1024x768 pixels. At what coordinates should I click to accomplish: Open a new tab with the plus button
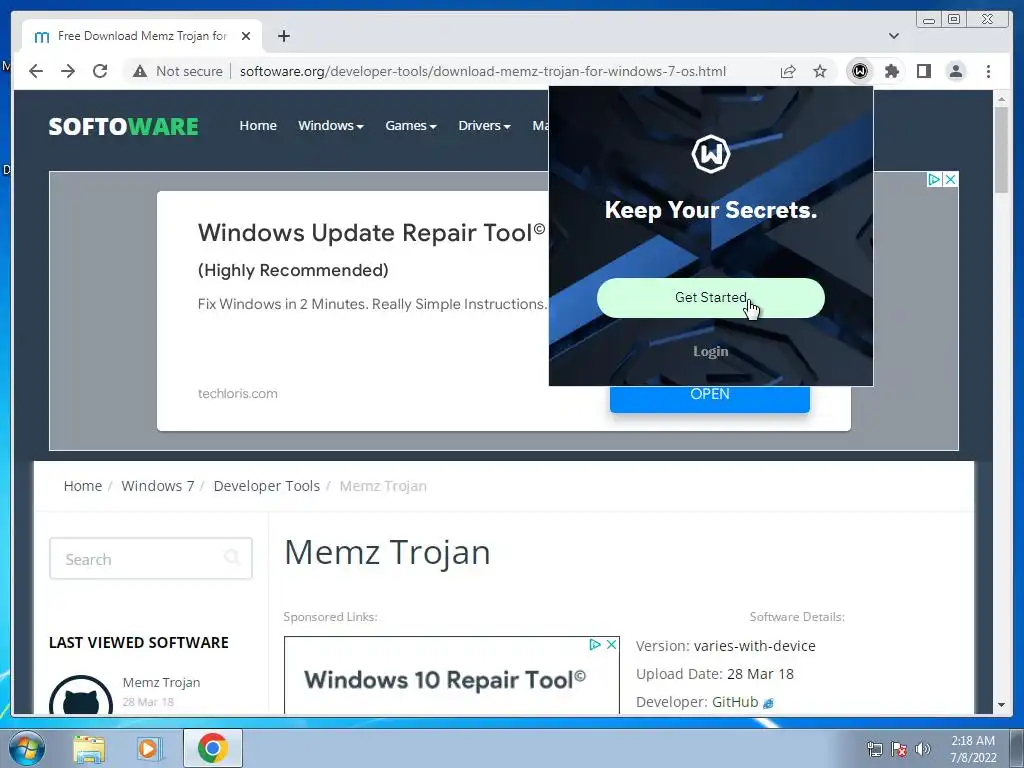(283, 36)
